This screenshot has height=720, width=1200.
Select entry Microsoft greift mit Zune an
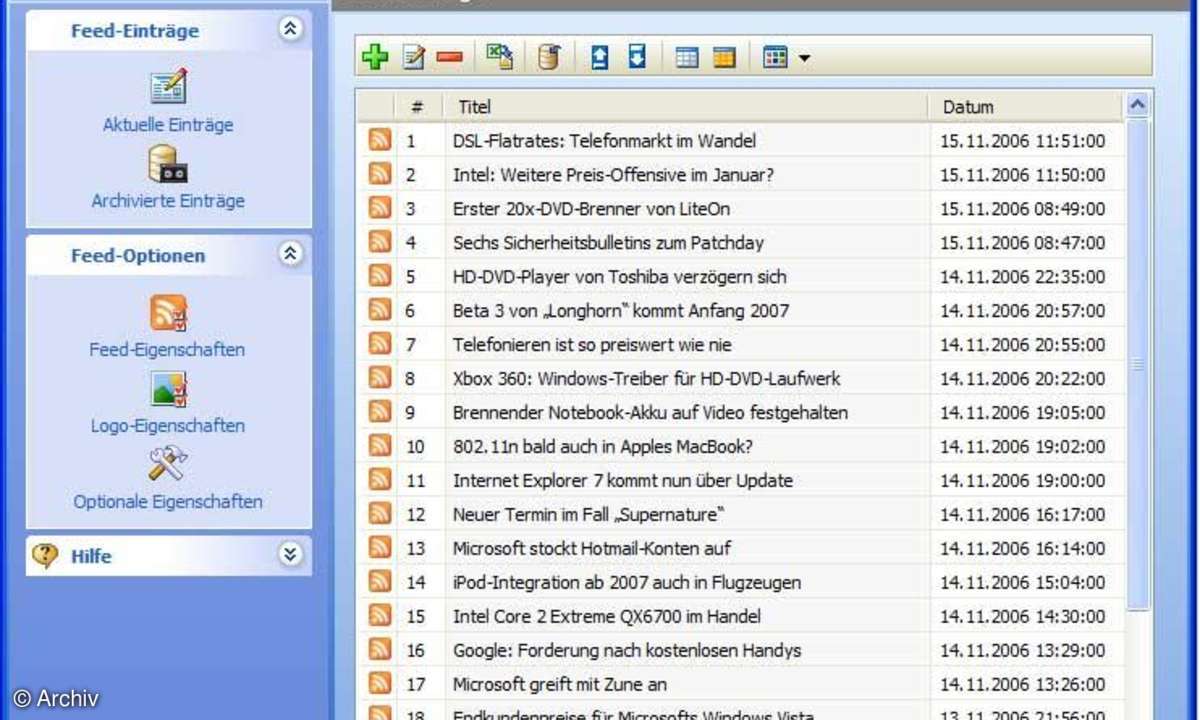(x=559, y=685)
